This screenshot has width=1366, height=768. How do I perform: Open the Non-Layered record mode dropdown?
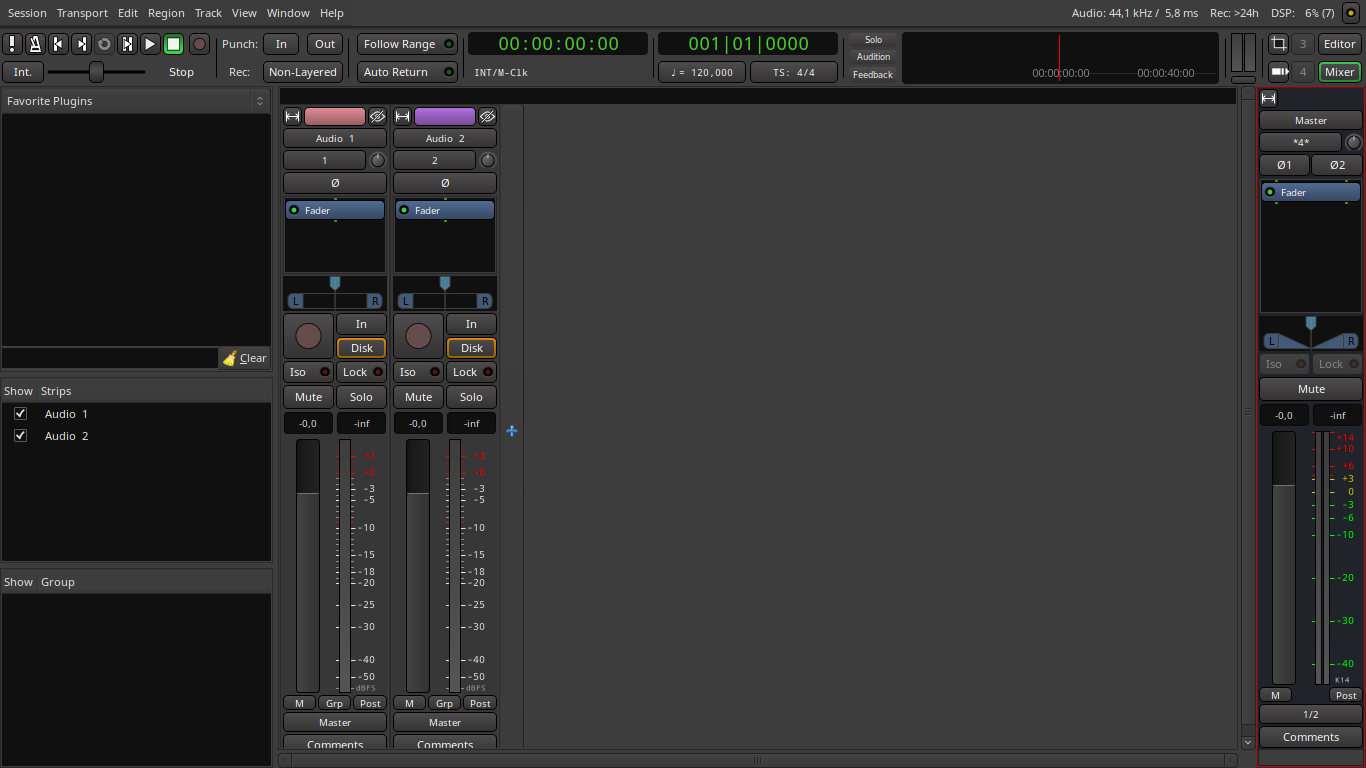(302, 72)
